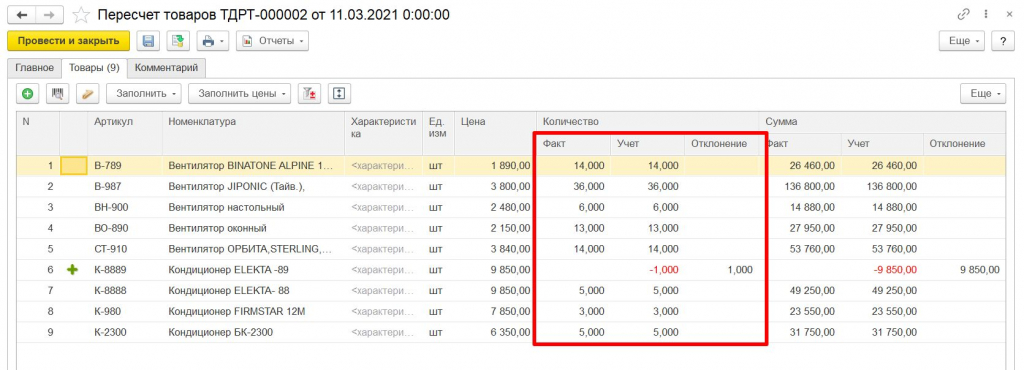Add document to favorites with star icon
Screen dimensions: 1024x370
click(x=81, y=14)
